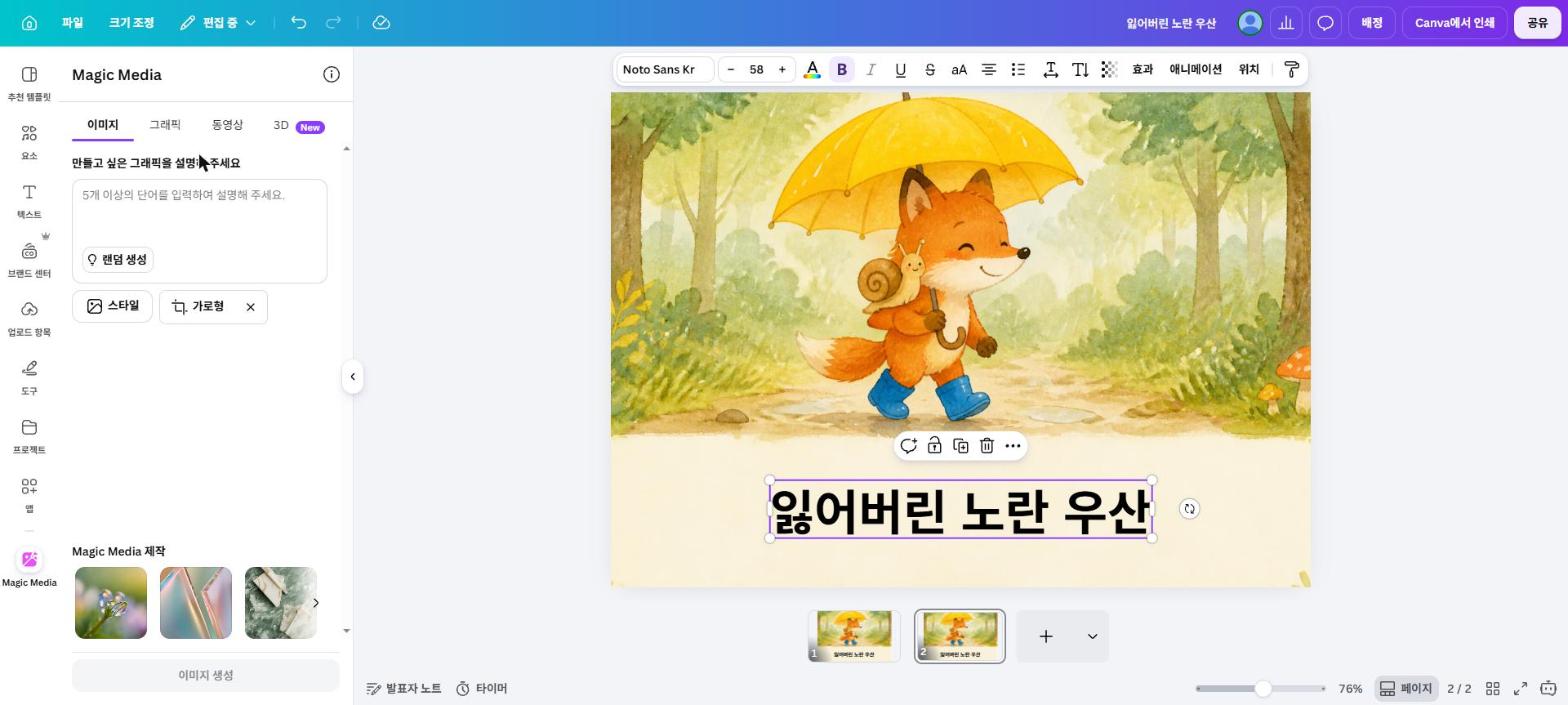Open 추천 템플릿 in the sidebar

[29, 84]
